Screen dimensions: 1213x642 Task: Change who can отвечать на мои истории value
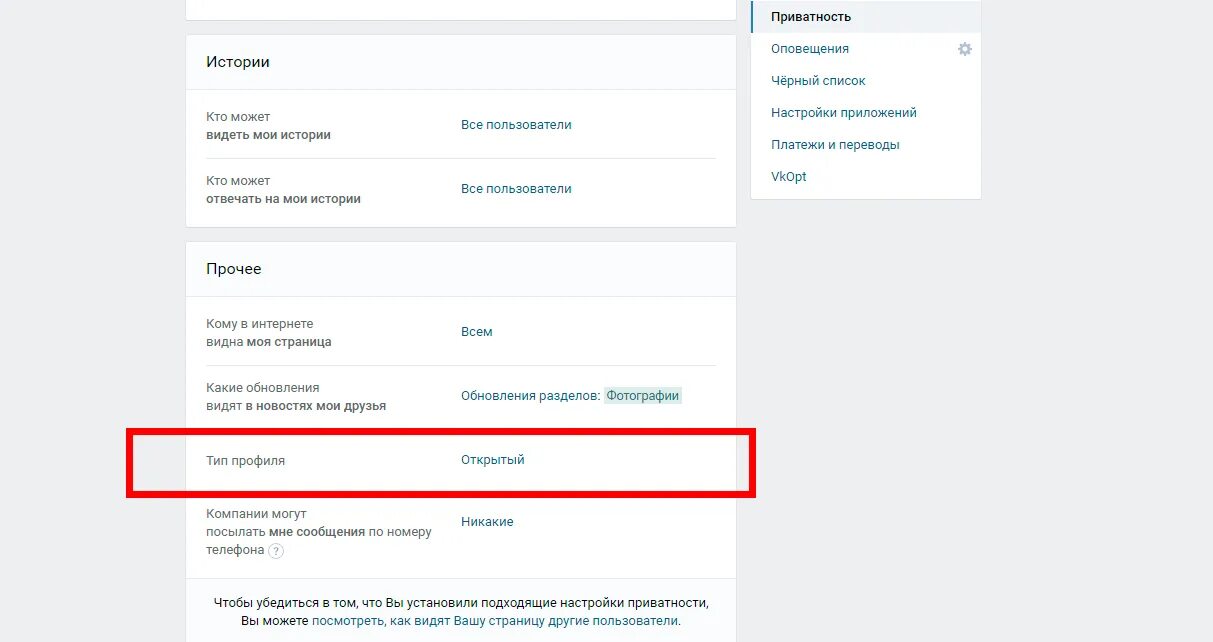[516, 189]
